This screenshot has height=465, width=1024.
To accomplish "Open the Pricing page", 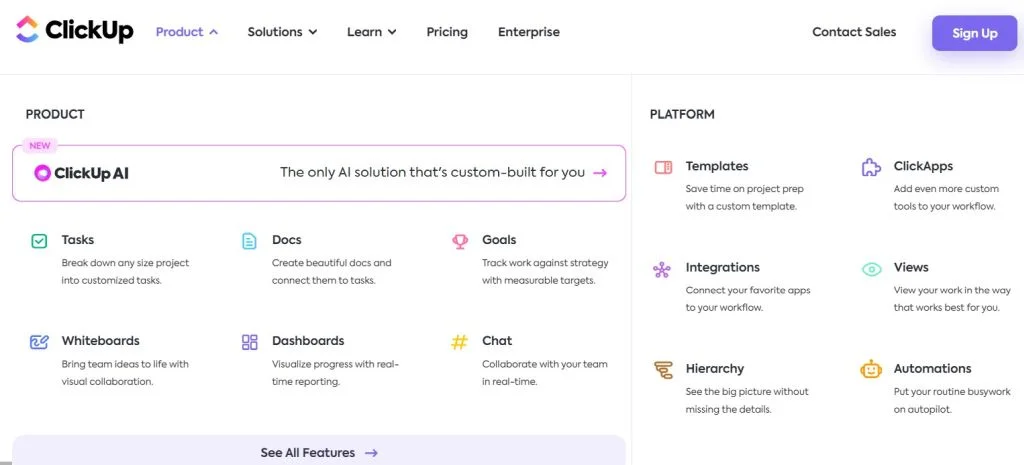I will 447,32.
